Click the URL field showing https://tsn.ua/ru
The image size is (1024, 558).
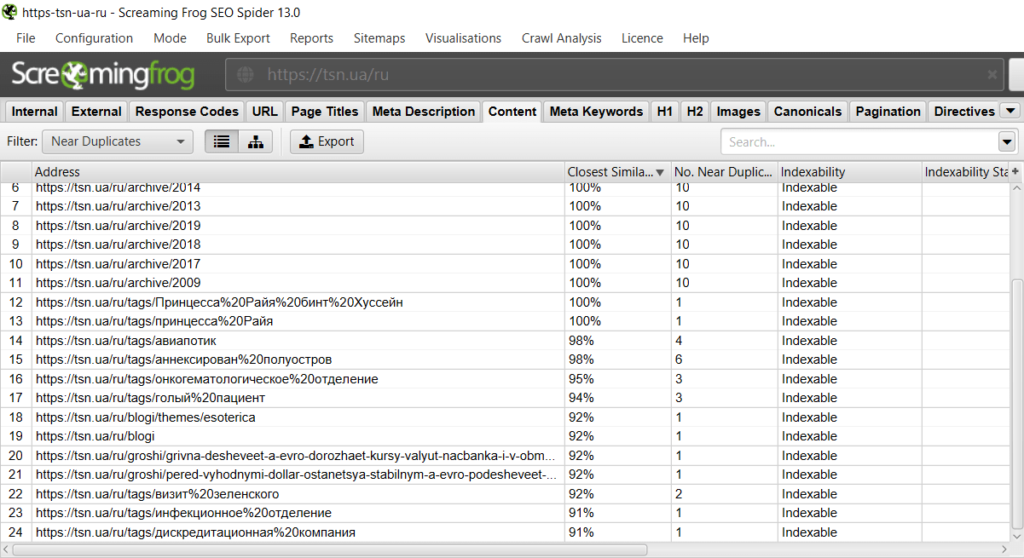click(x=615, y=74)
